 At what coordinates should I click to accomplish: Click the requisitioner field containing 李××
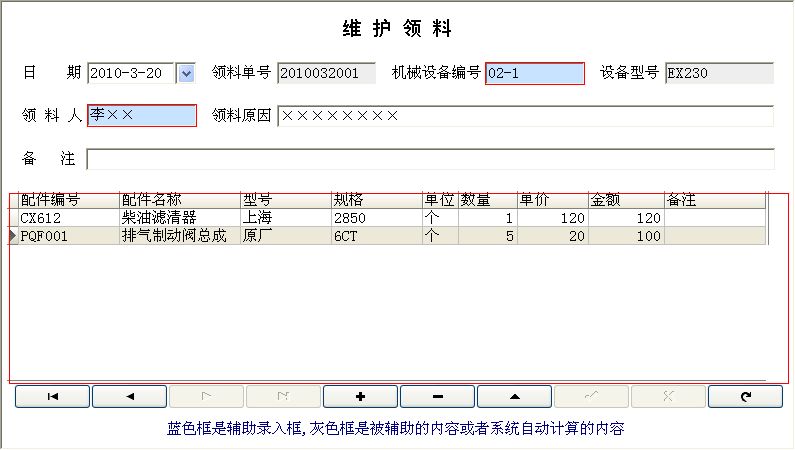[x=142, y=116]
